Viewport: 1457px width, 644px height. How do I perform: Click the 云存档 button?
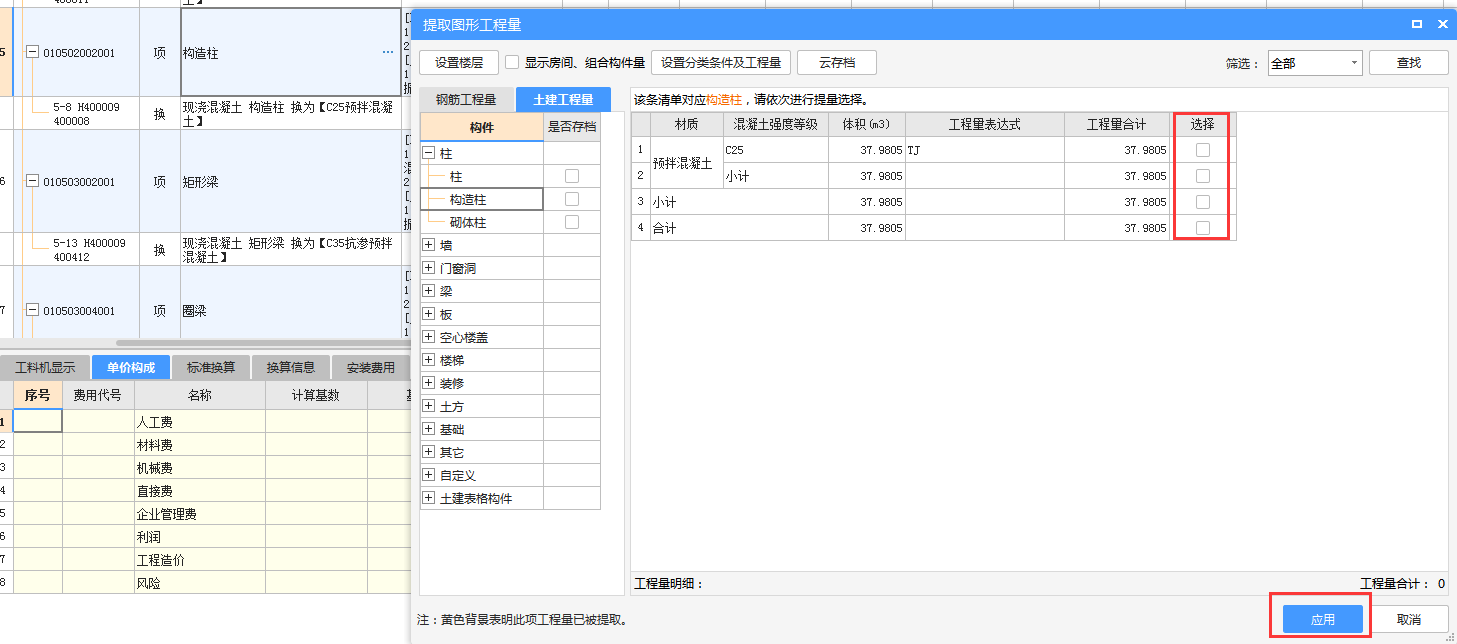[x=837, y=62]
